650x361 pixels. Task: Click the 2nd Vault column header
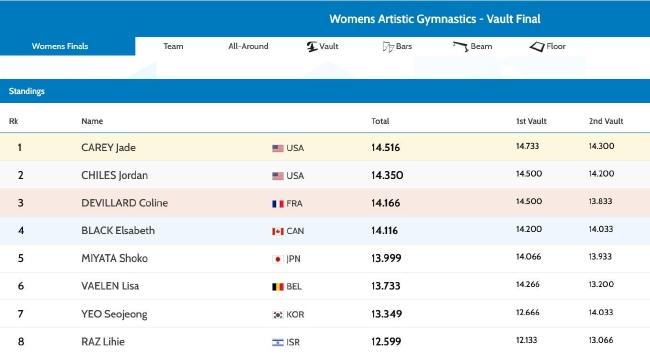click(606, 121)
